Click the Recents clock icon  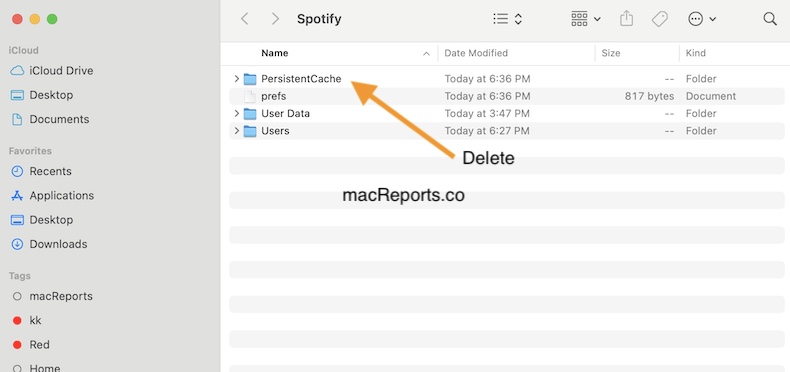click(17, 171)
